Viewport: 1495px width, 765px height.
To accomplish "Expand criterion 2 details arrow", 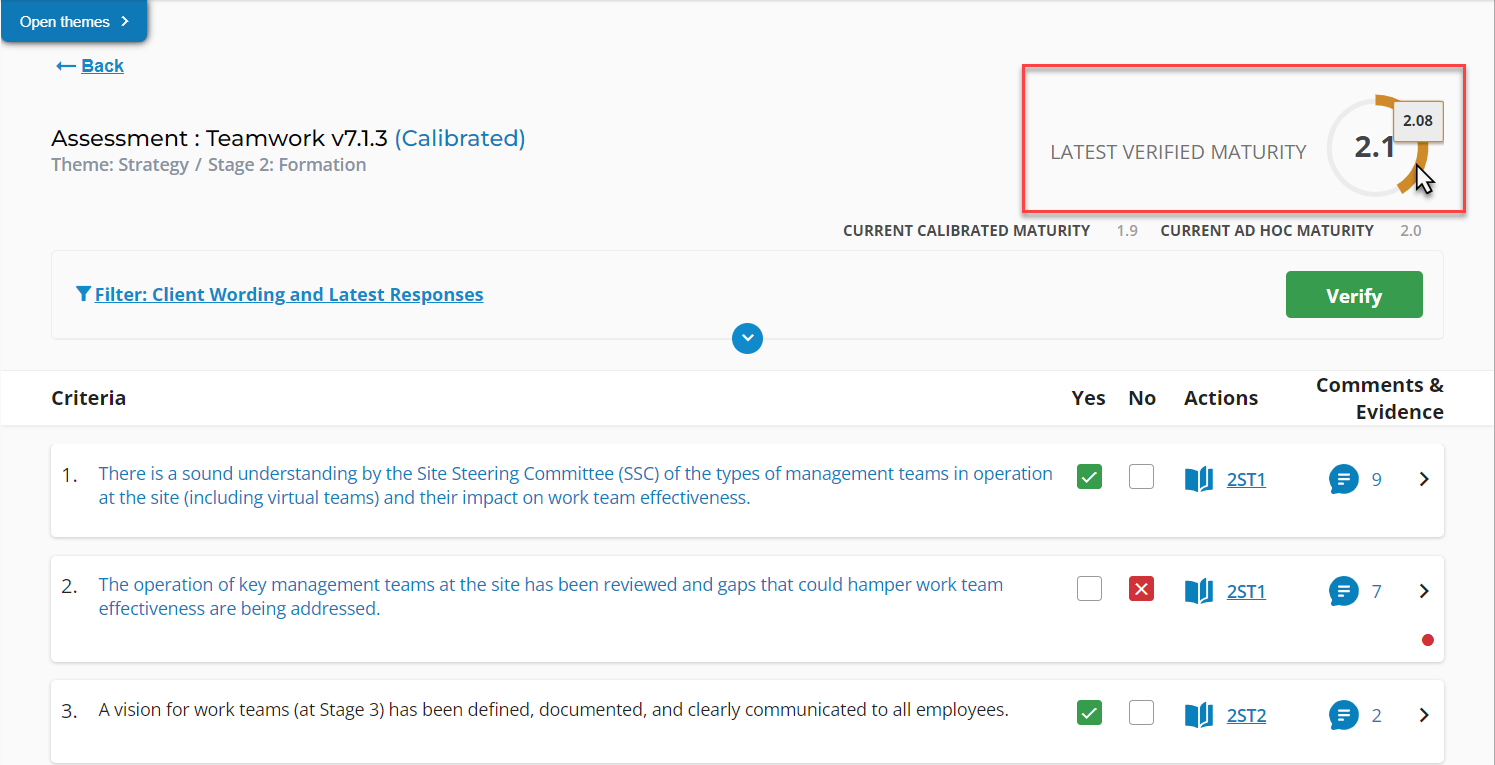I will pyautogui.click(x=1424, y=592).
